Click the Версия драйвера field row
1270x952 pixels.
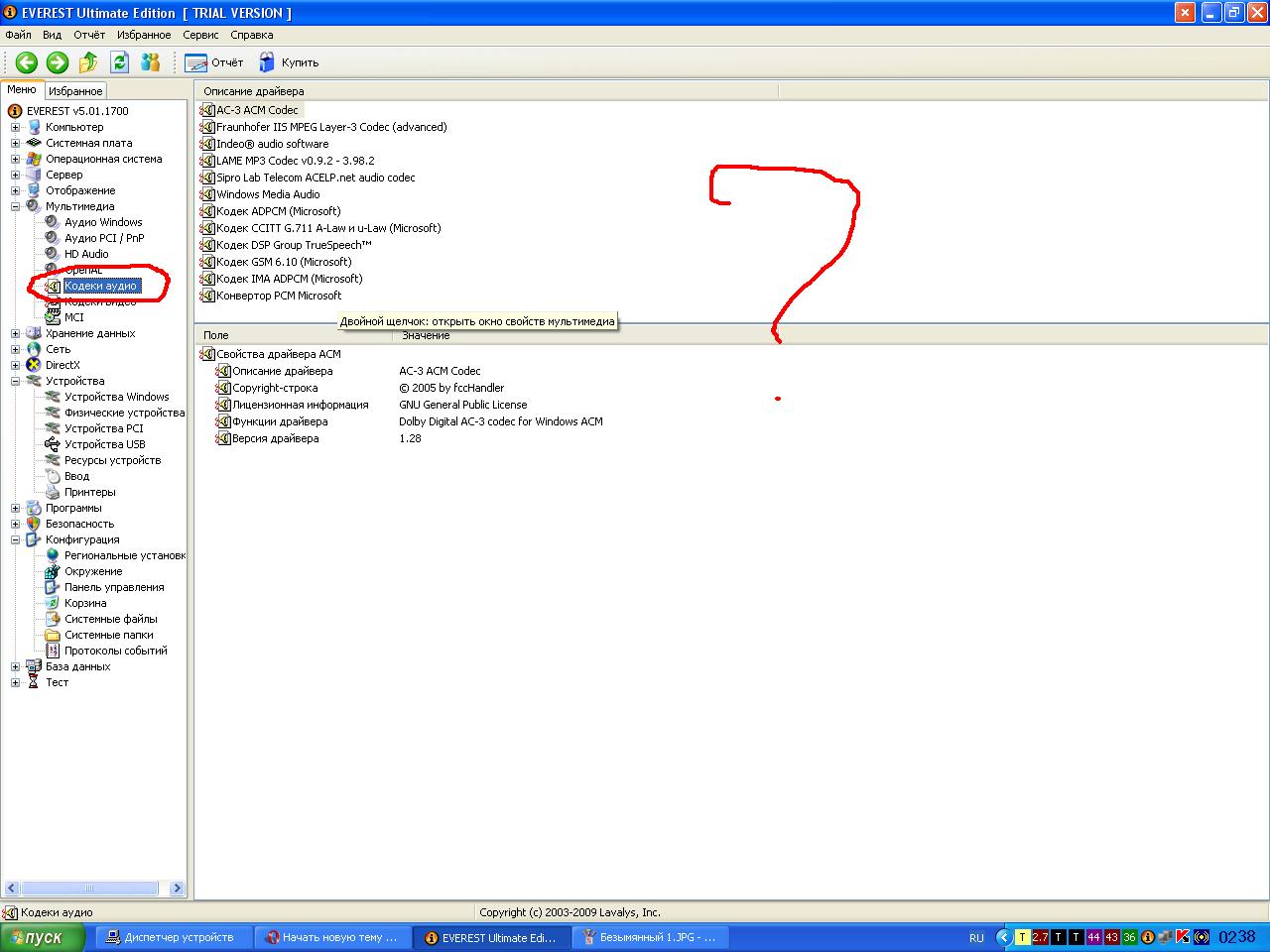[275, 438]
